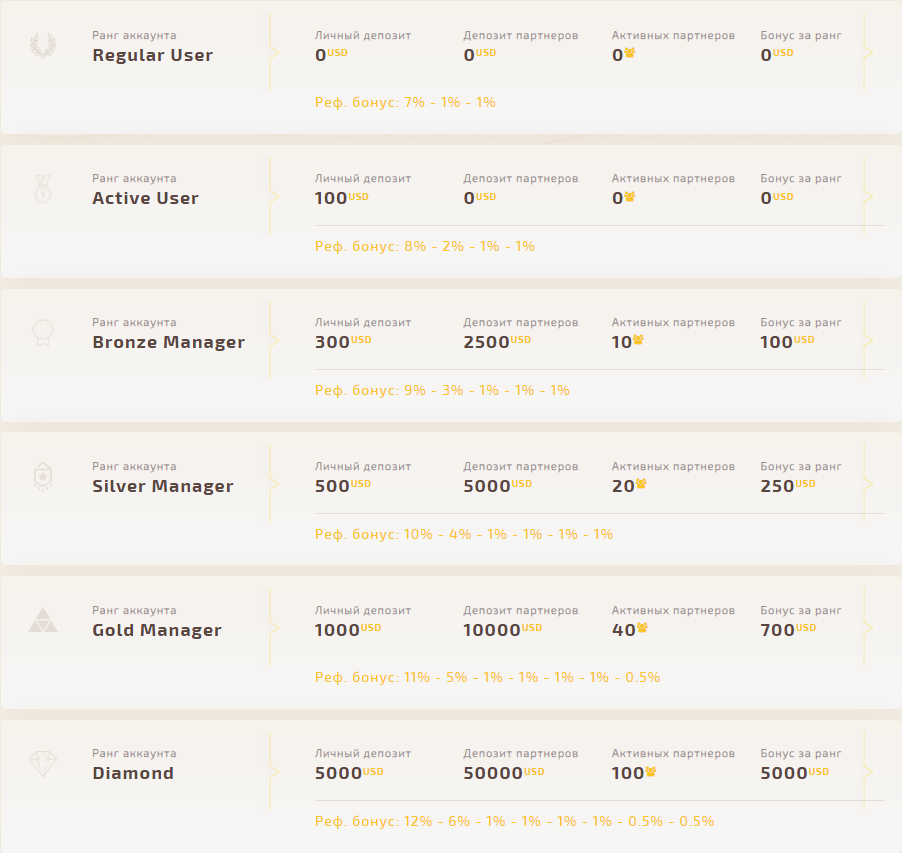Screen dimensions: 902x853
Task: Click the partners icon next to 100 active partners
Action: click(651, 771)
